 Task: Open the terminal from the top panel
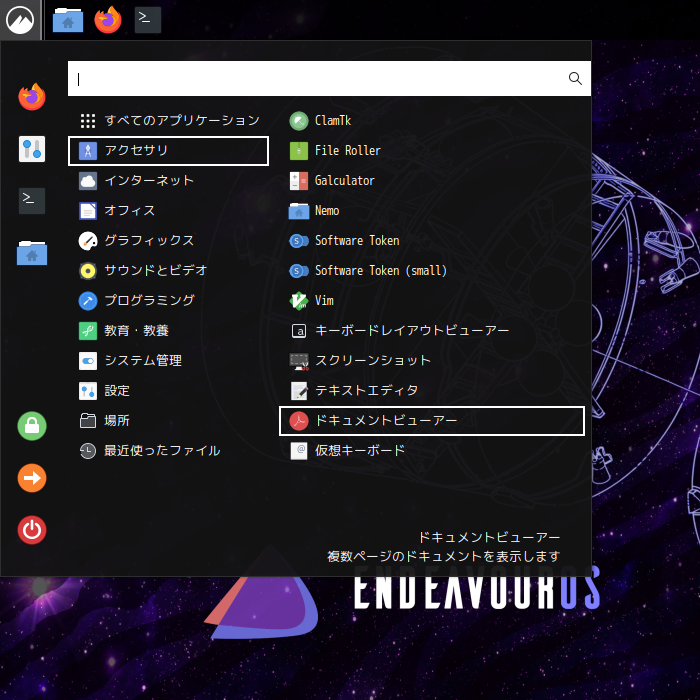(x=148, y=20)
